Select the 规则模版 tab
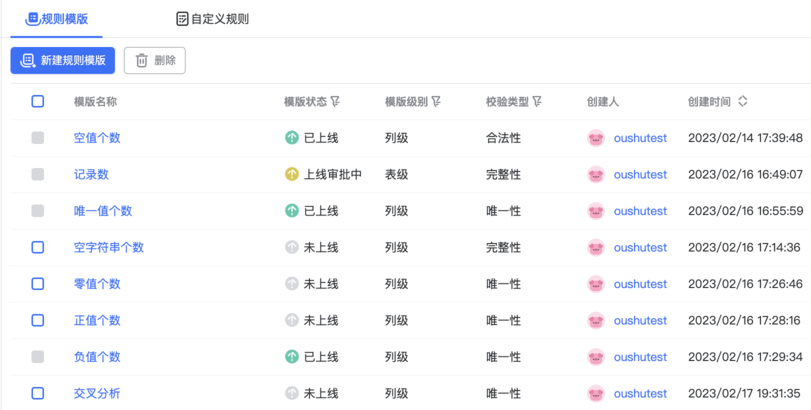Image resolution: width=811 pixels, height=410 pixels. (x=56, y=19)
